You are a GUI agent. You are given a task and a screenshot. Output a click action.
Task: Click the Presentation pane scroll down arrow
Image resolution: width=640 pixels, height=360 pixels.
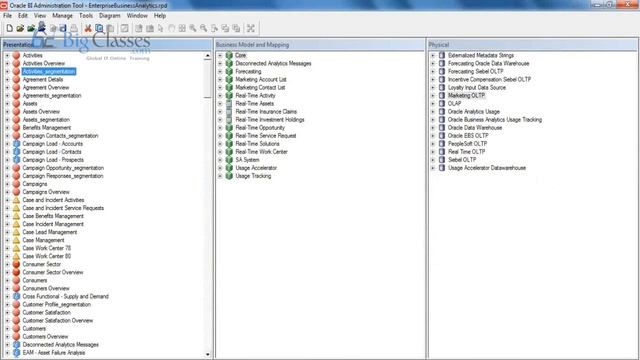208,355
